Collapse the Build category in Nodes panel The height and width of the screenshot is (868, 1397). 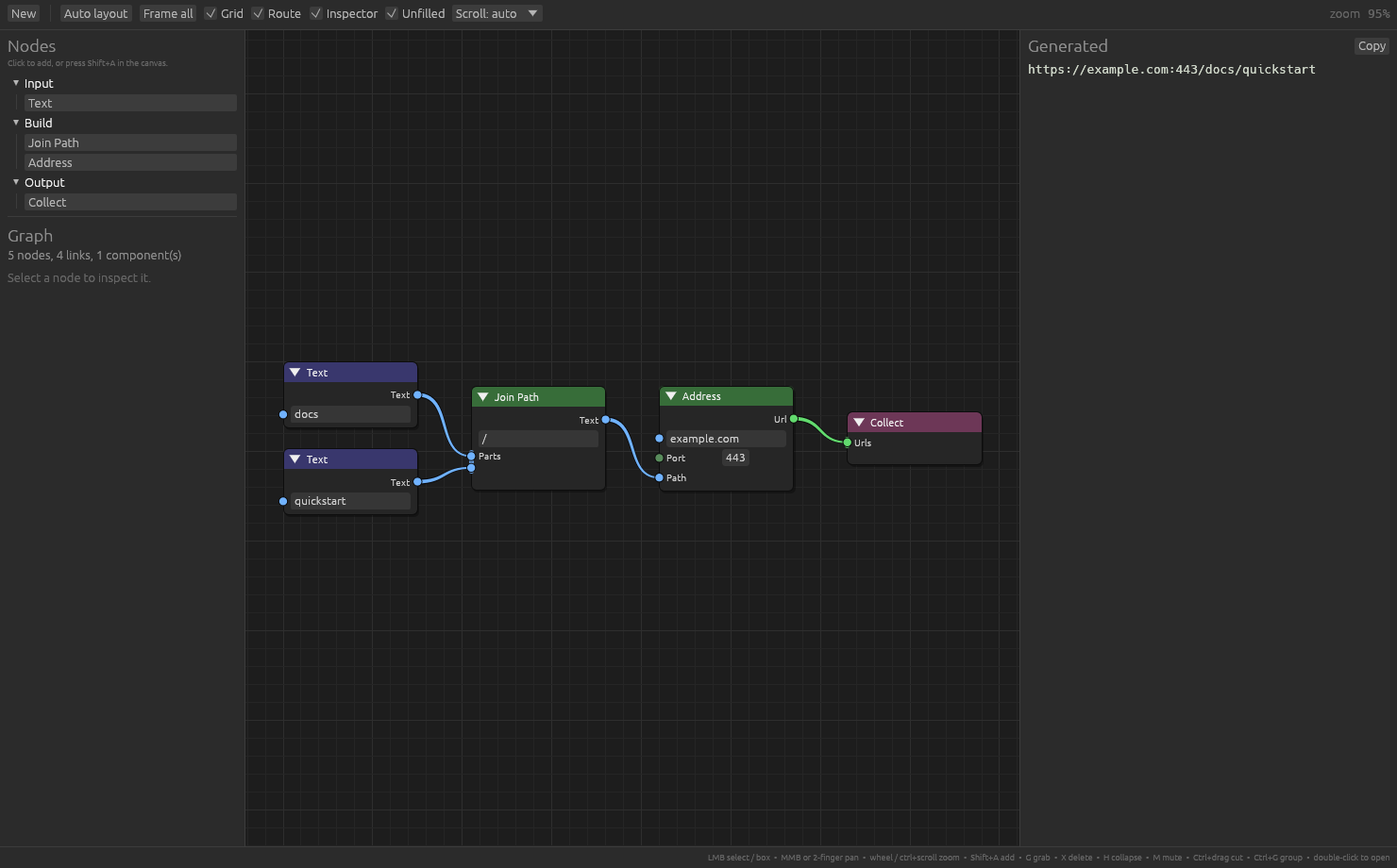(x=16, y=123)
